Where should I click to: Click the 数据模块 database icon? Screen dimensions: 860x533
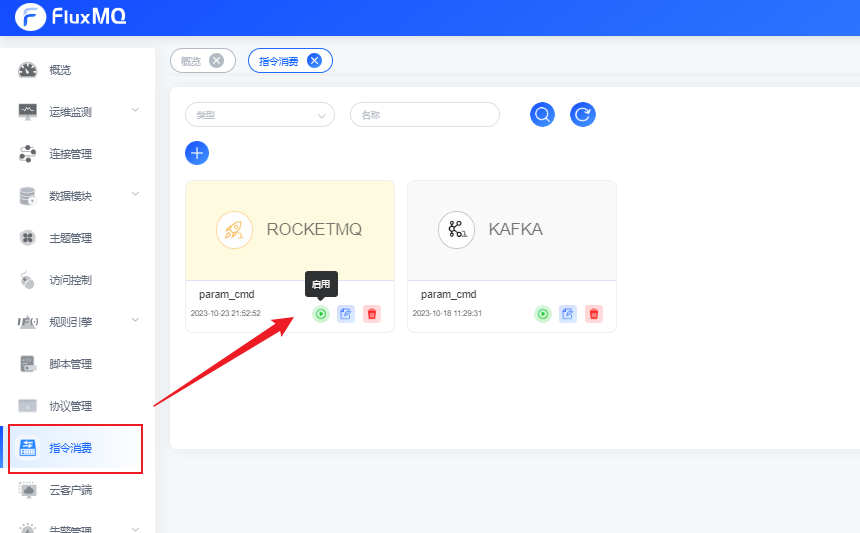tap(27, 196)
